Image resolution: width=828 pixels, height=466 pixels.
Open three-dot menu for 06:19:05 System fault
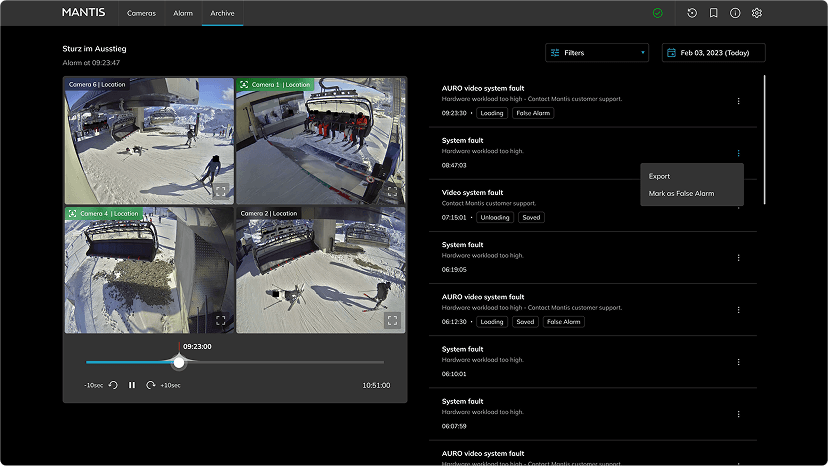pyautogui.click(x=738, y=257)
